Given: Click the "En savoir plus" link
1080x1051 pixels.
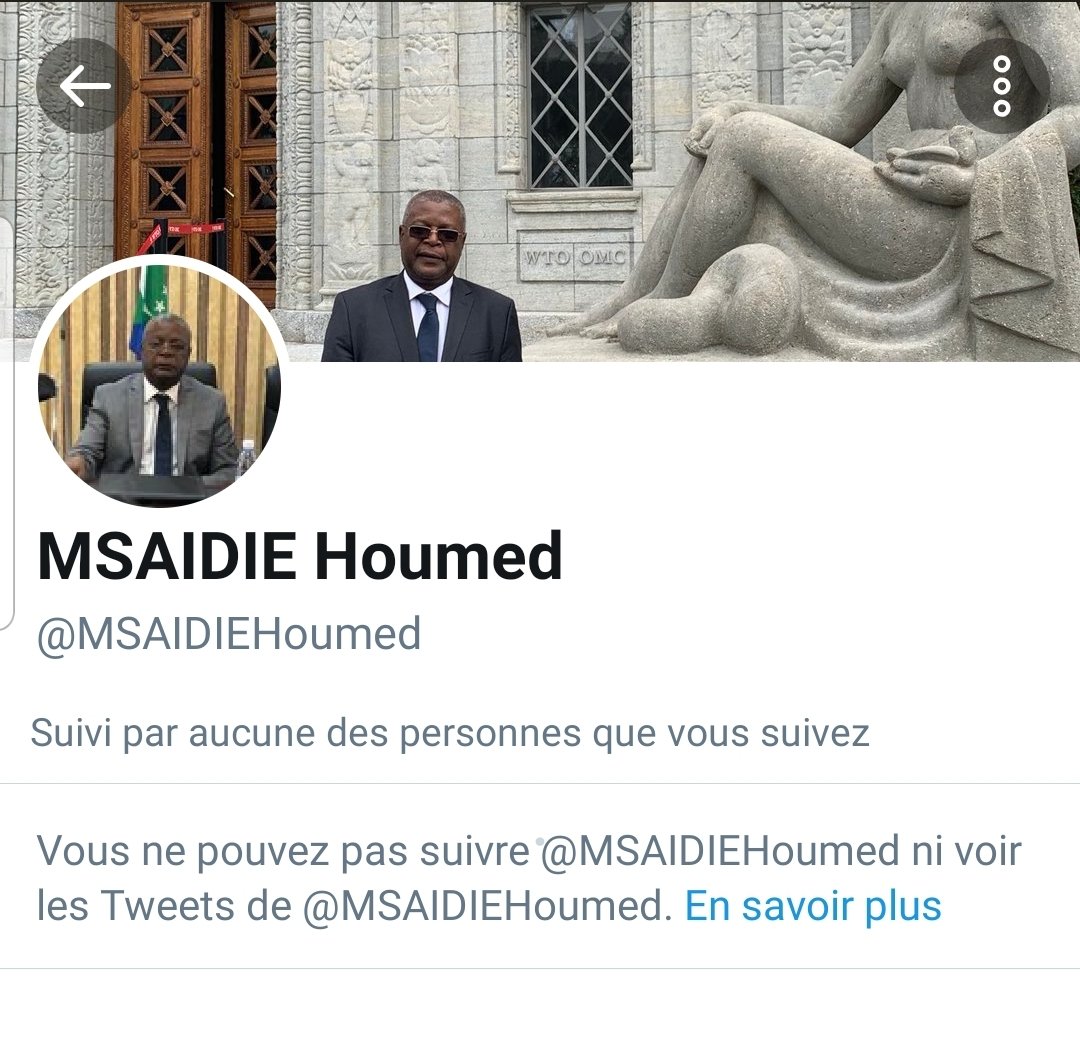Looking at the screenshot, I should [x=813, y=905].
